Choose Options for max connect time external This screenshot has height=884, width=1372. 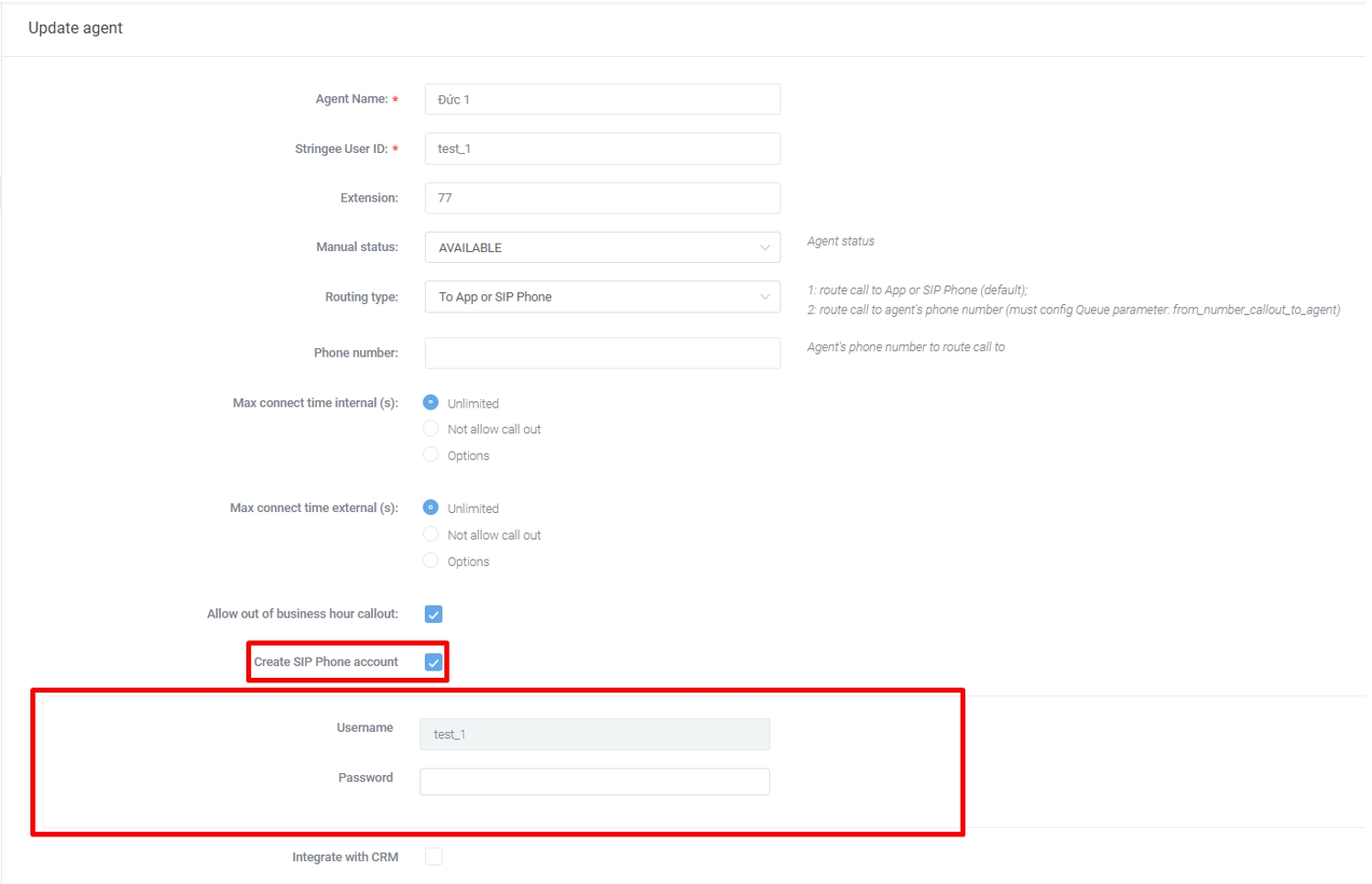(430, 561)
